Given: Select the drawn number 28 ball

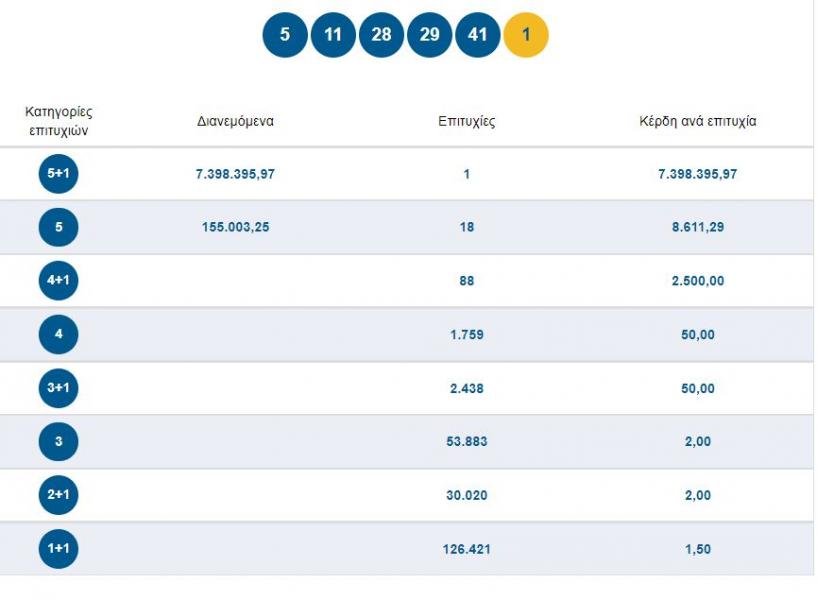Looking at the screenshot, I should click(x=381, y=35).
